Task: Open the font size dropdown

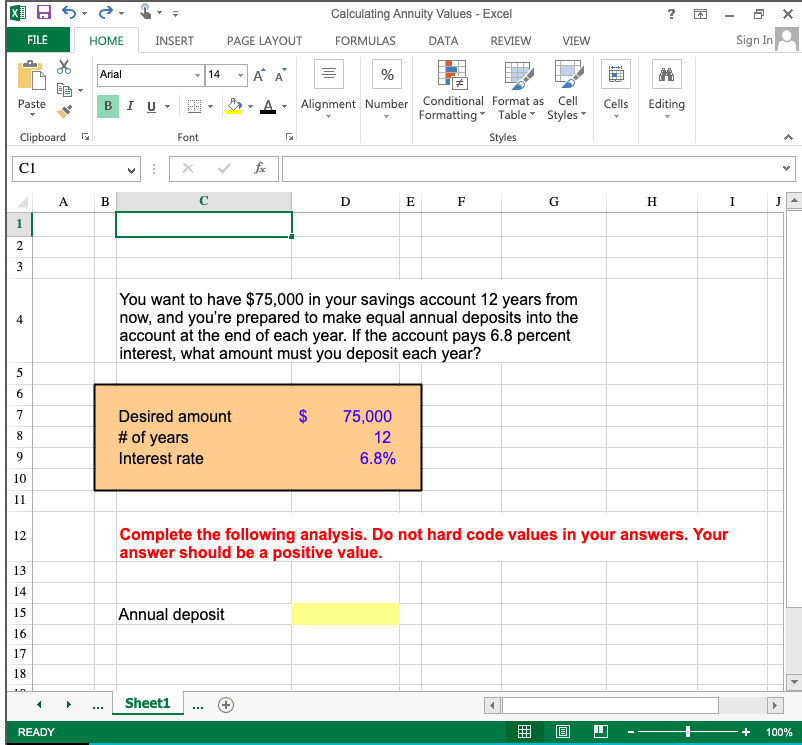Action: pos(240,74)
